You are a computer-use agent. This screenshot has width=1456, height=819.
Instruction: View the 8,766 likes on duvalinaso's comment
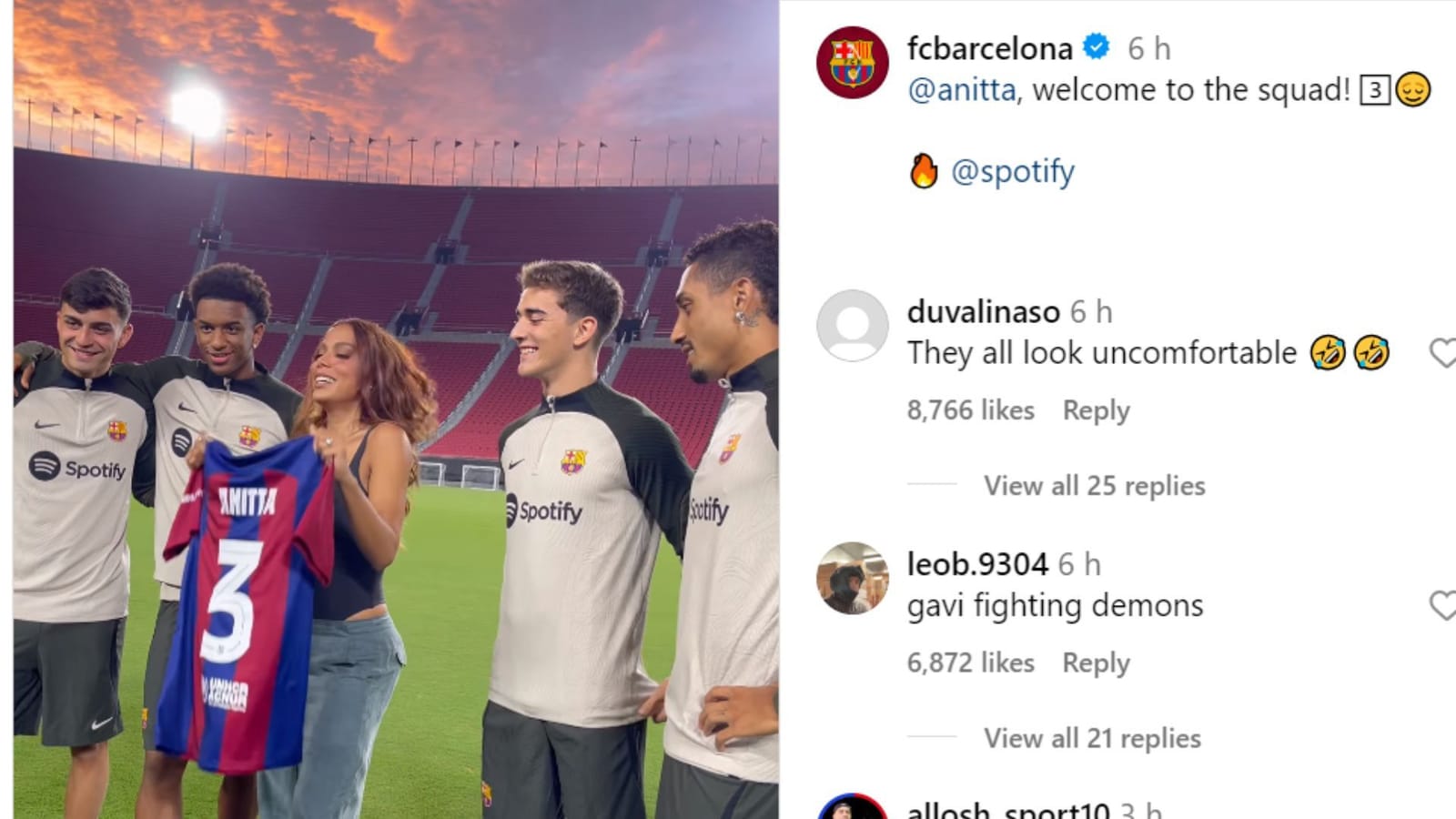pyautogui.click(x=968, y=410)
